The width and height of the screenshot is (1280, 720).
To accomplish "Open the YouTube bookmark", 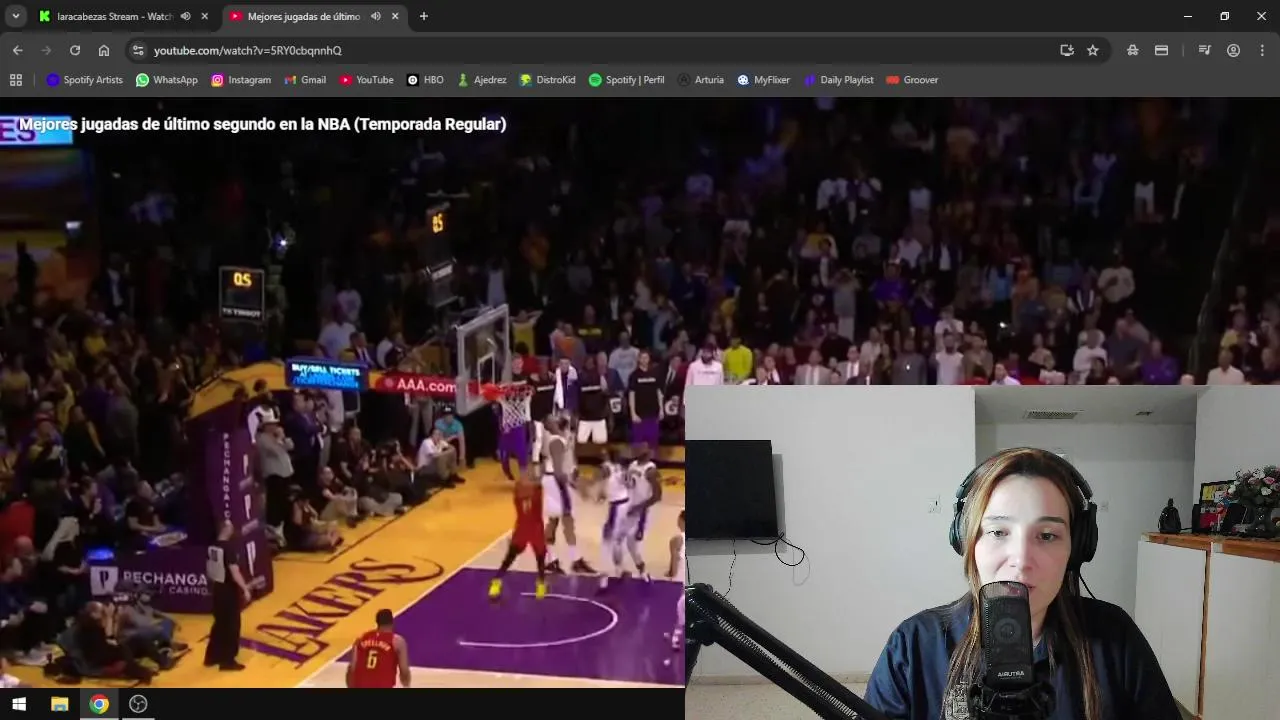I will pyautogui.click(x=366, y=80).
